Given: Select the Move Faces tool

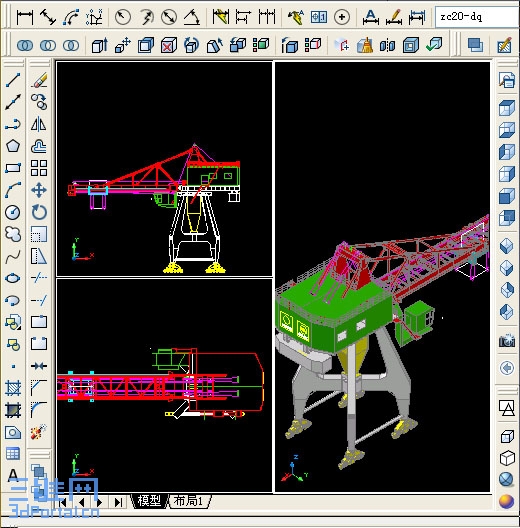Looking at the screenshot, I should click(123, 45).
